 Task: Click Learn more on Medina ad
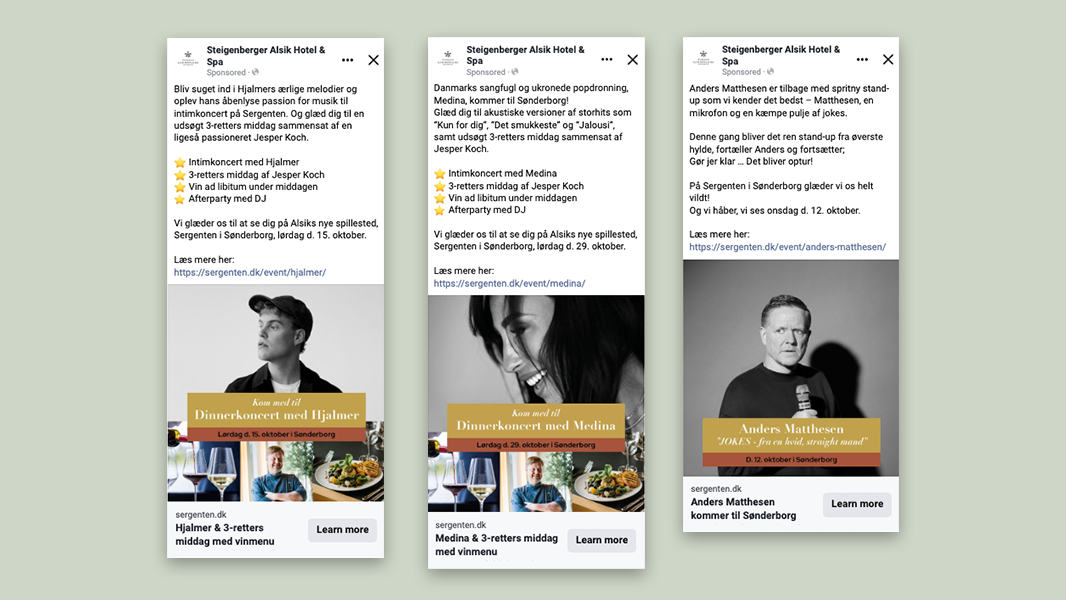[x=602, y=540]
